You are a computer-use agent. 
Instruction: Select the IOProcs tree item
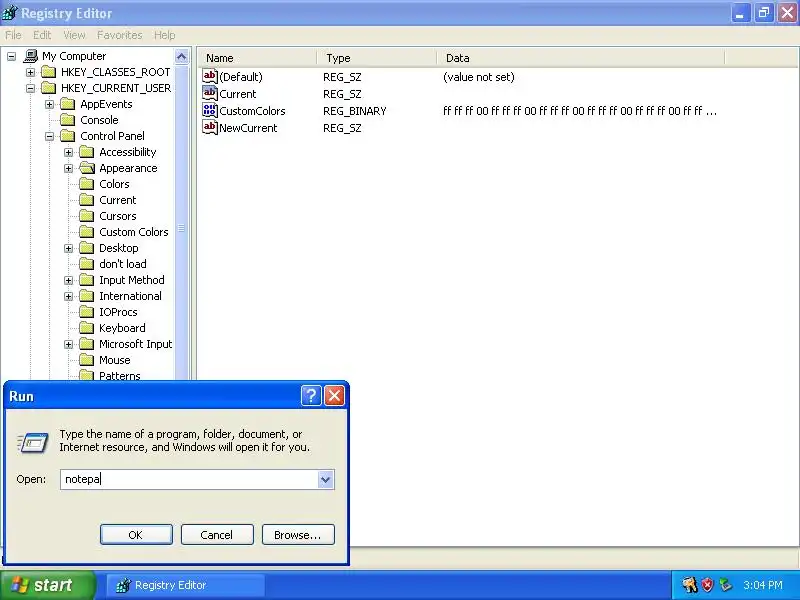[118, 312]
